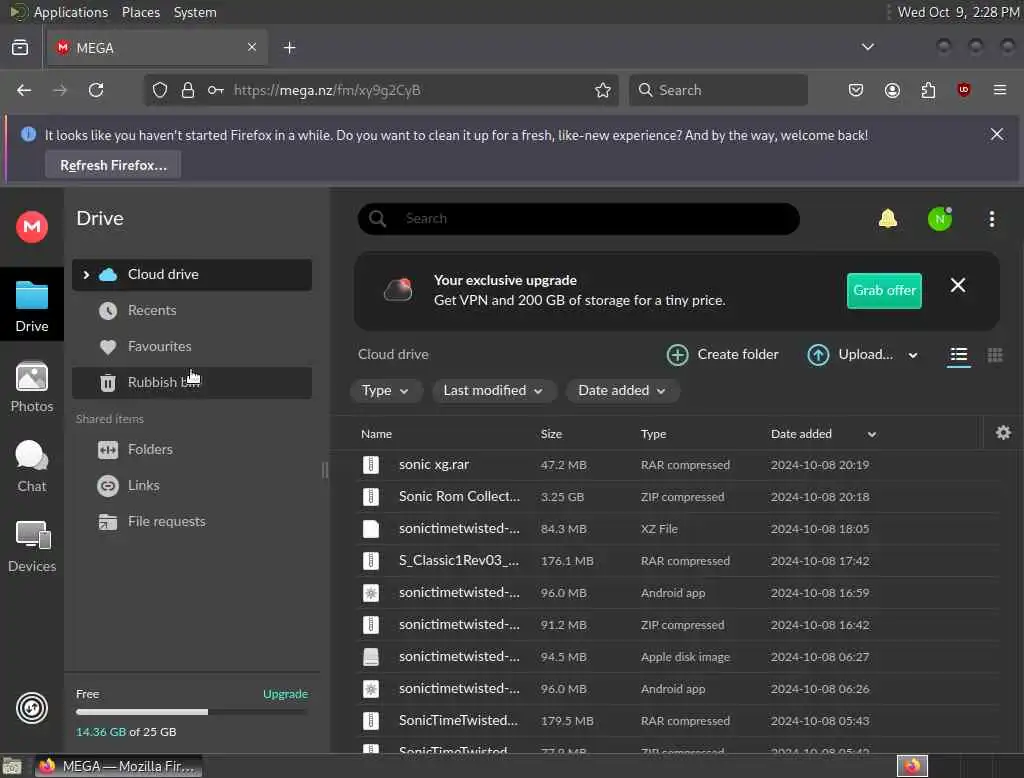Open shared Folders
The height and width of the screenshot is (778, 1024).
pos(192,449)
